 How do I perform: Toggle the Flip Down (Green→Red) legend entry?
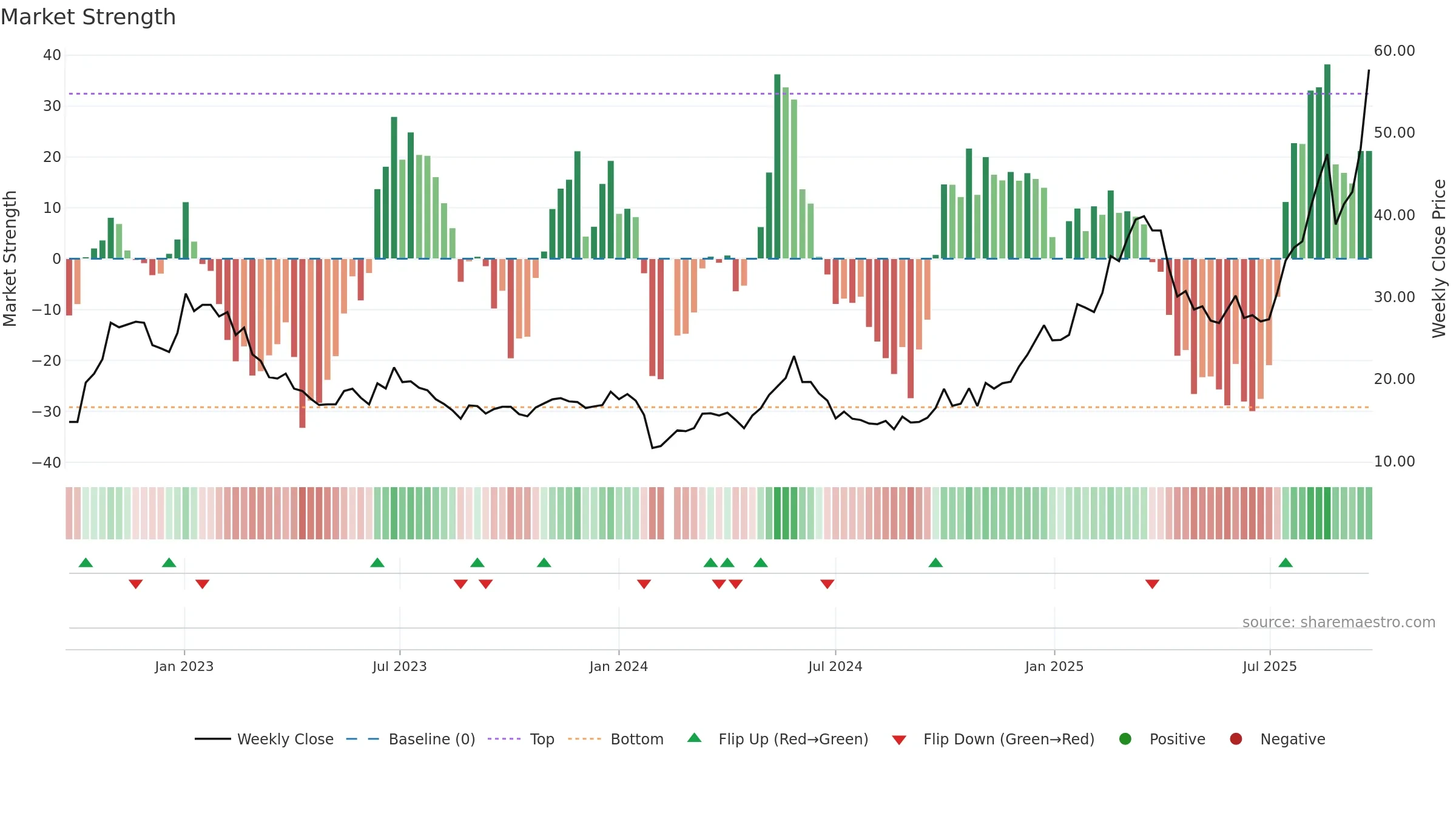tap(993, 739)
